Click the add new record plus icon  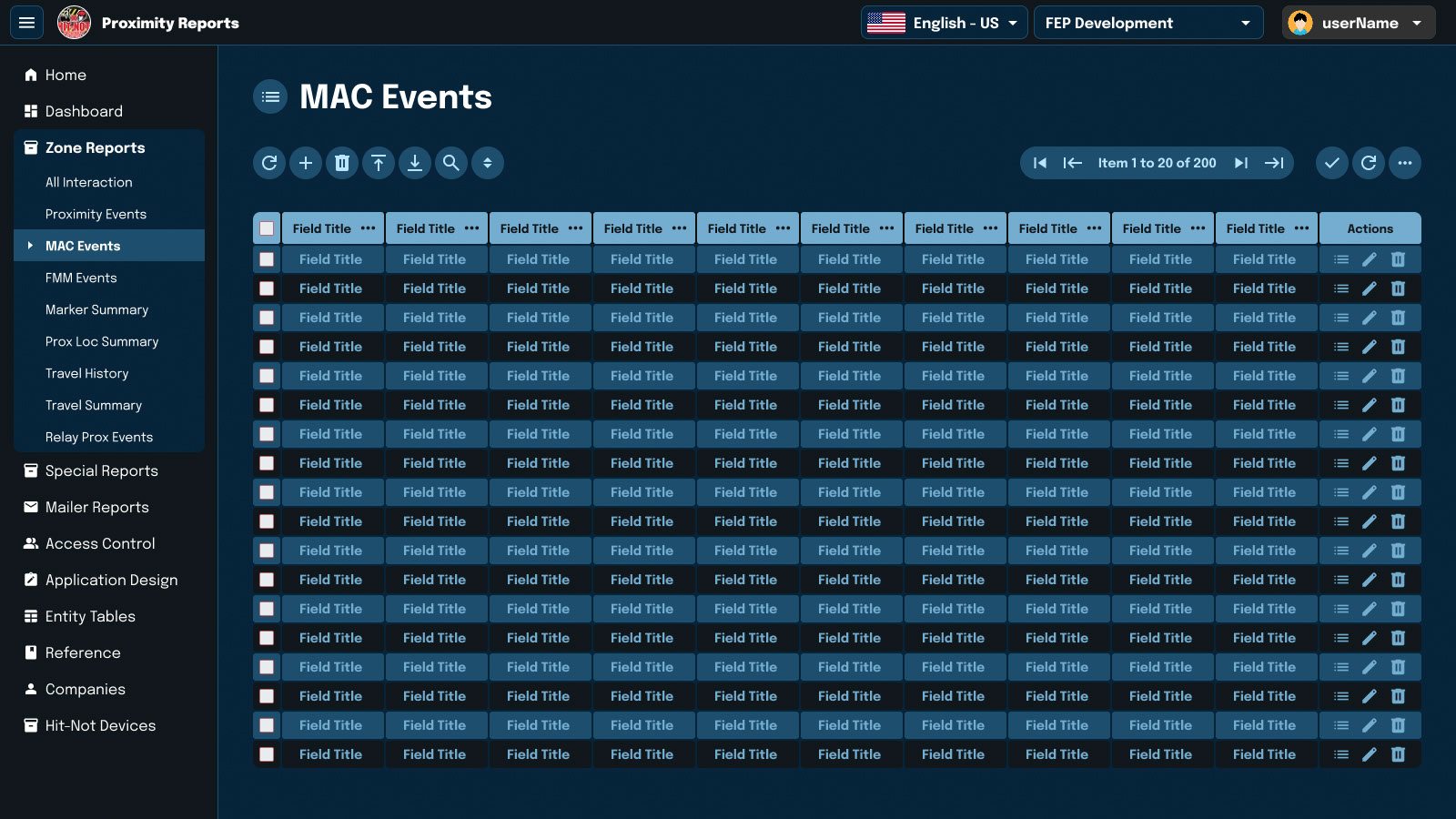coord(306,163)
